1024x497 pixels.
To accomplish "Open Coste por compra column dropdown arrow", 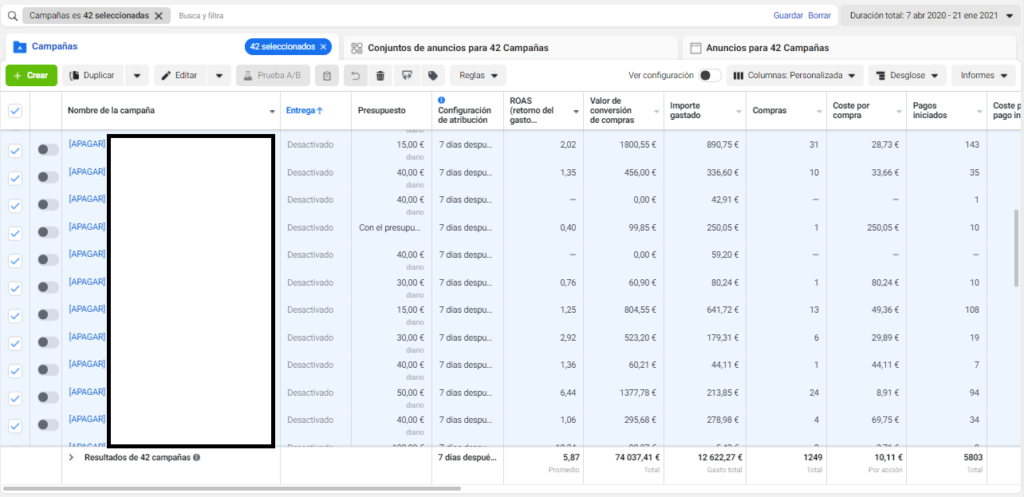I will point(899,112).
